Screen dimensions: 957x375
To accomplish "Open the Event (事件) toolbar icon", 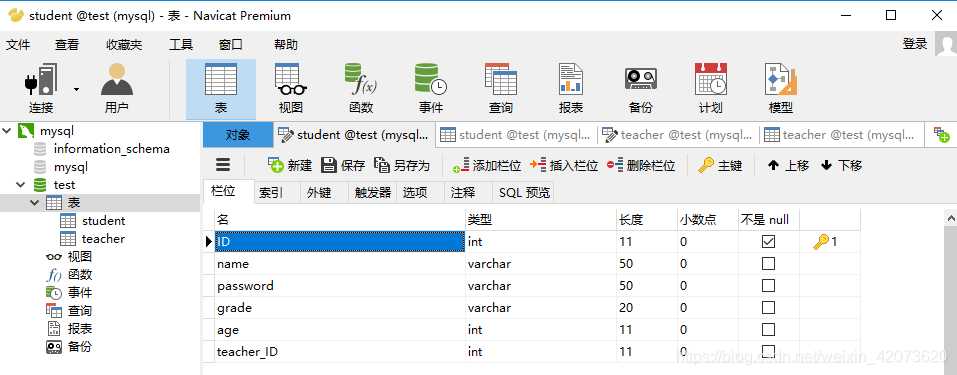I will click(x=430, y=89).
